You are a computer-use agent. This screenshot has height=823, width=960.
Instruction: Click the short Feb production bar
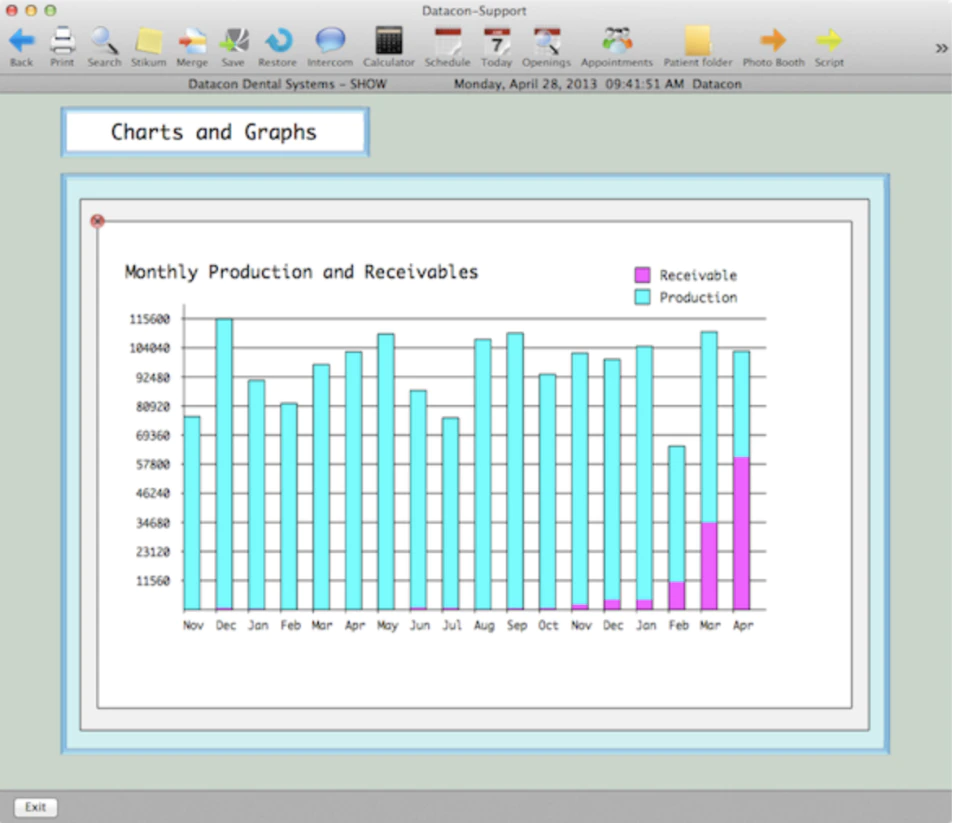(677, 514)
